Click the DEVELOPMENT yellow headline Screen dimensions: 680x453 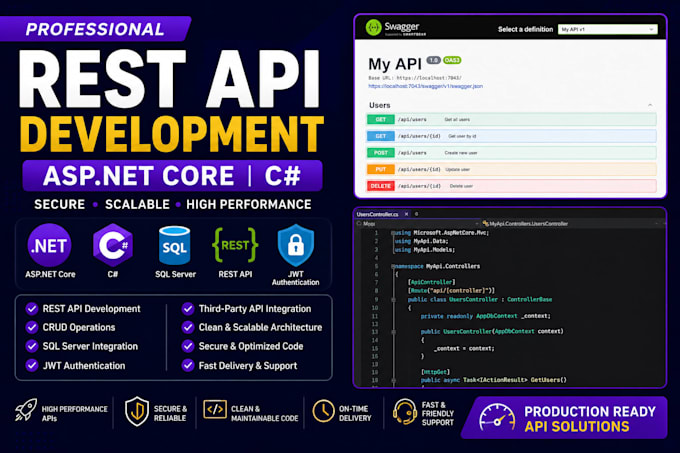click(x=172, y=134)
